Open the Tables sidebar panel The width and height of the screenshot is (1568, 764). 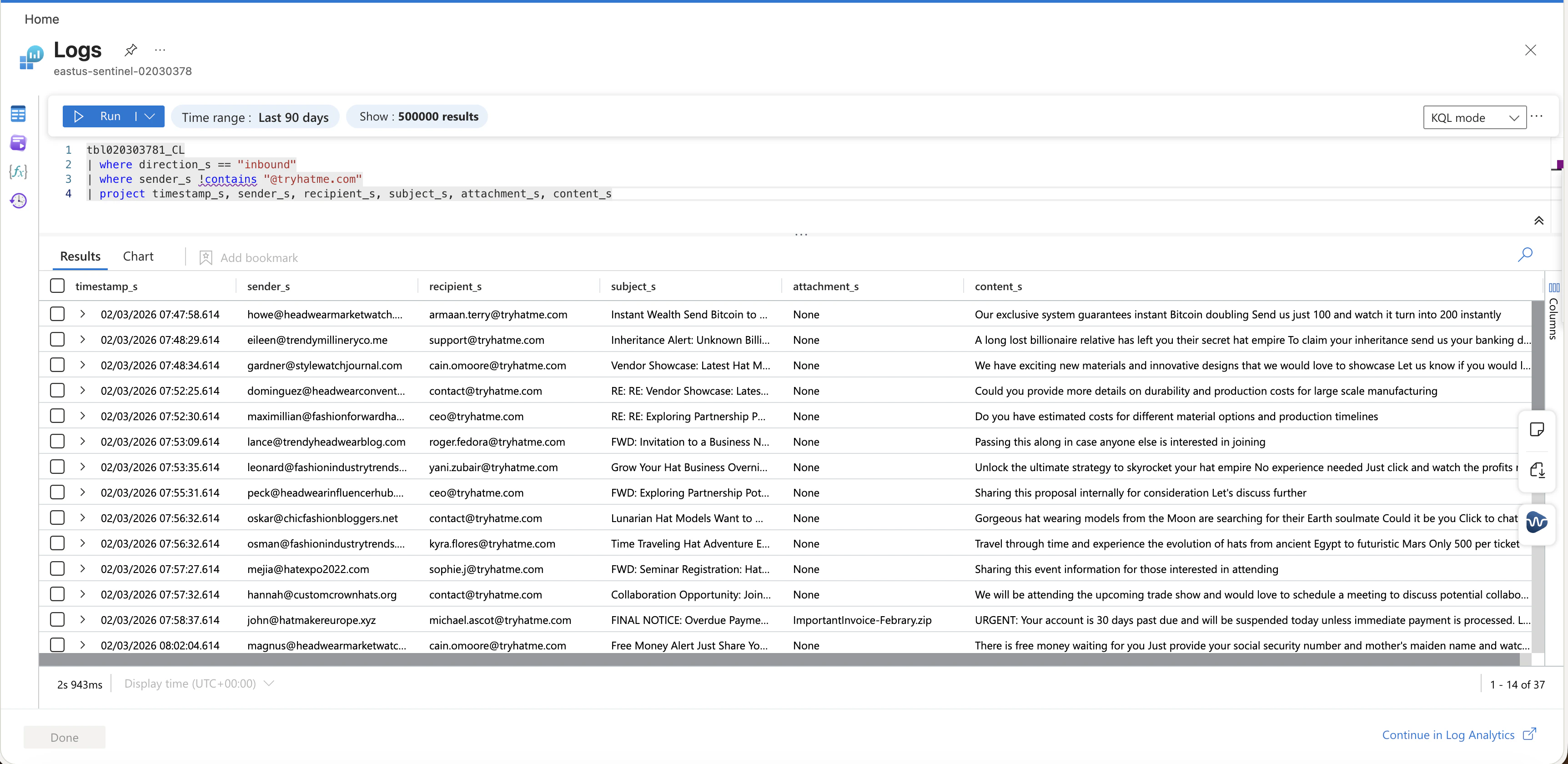pos(18,114)
